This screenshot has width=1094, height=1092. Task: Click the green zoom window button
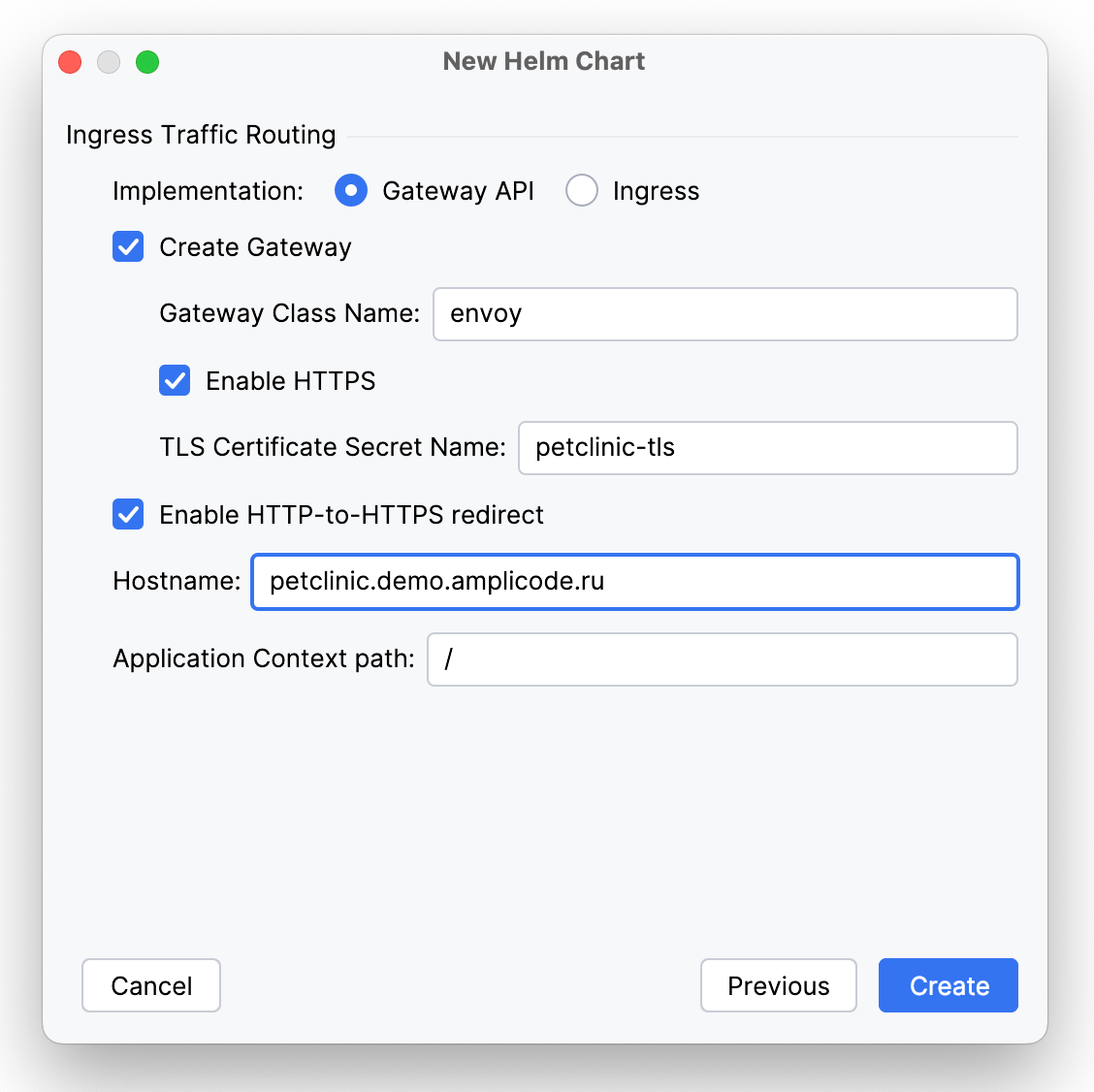pos(147,62)
